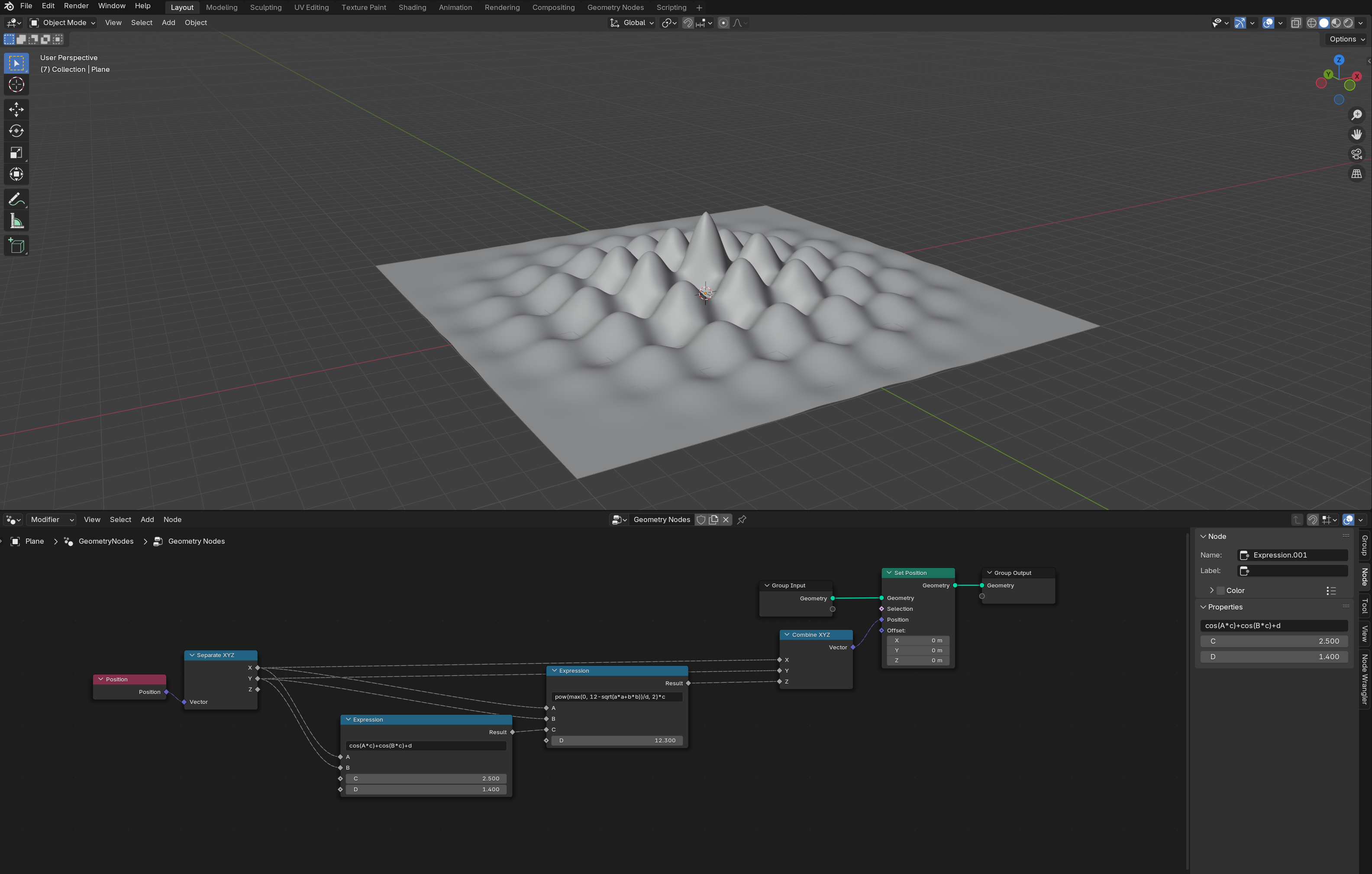The width and height of the screenshot is (1372, 874).
Task: Activate the Add Cube tool
Action: pos(16,245)
